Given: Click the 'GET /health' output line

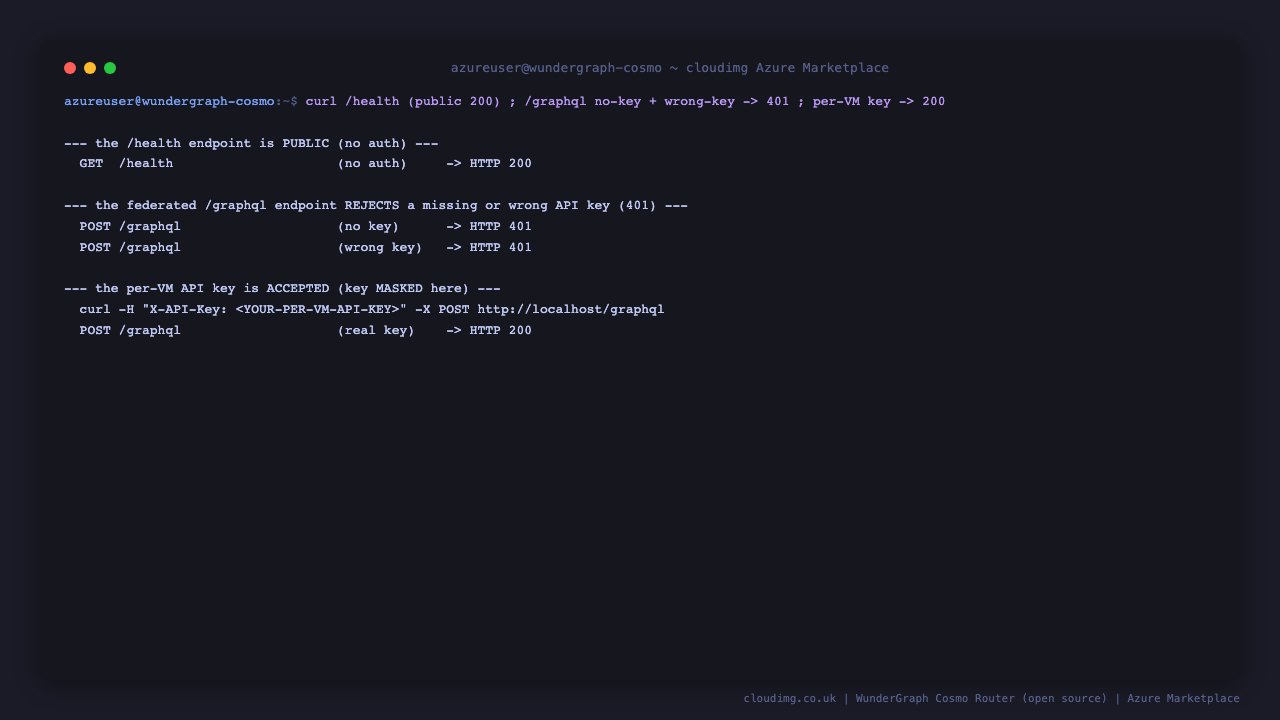Looking at the screenshot, I should coord(305,163).
